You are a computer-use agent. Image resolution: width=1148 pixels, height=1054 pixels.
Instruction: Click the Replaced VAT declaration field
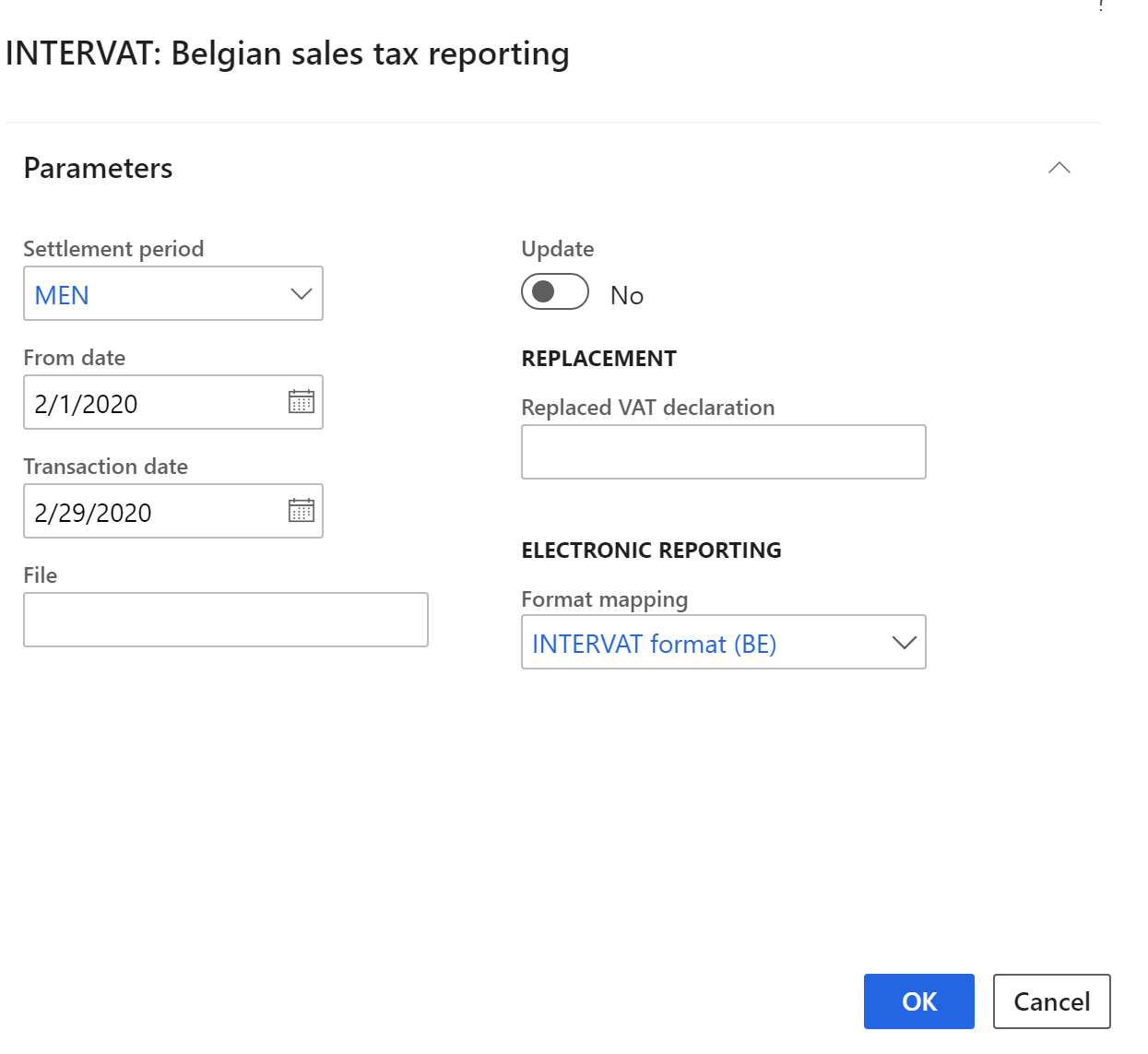click(x=724, y=452)
